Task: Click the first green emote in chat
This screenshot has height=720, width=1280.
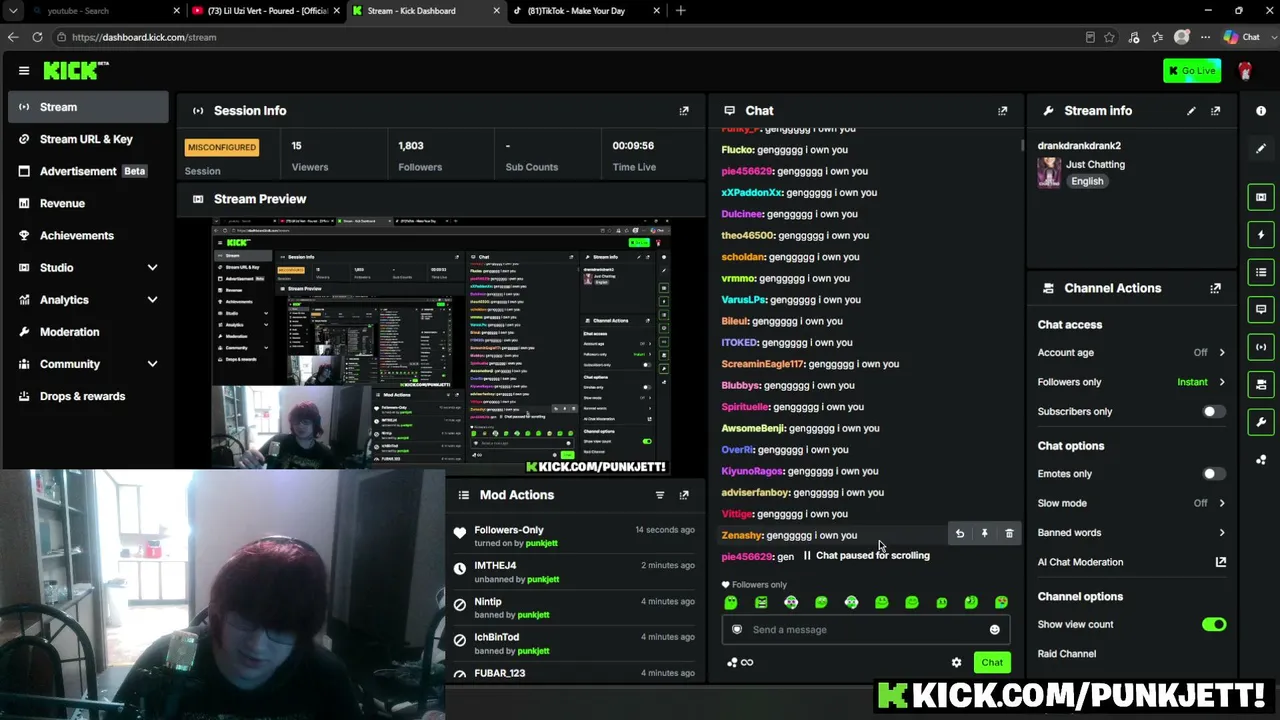Action: point(731,602)
